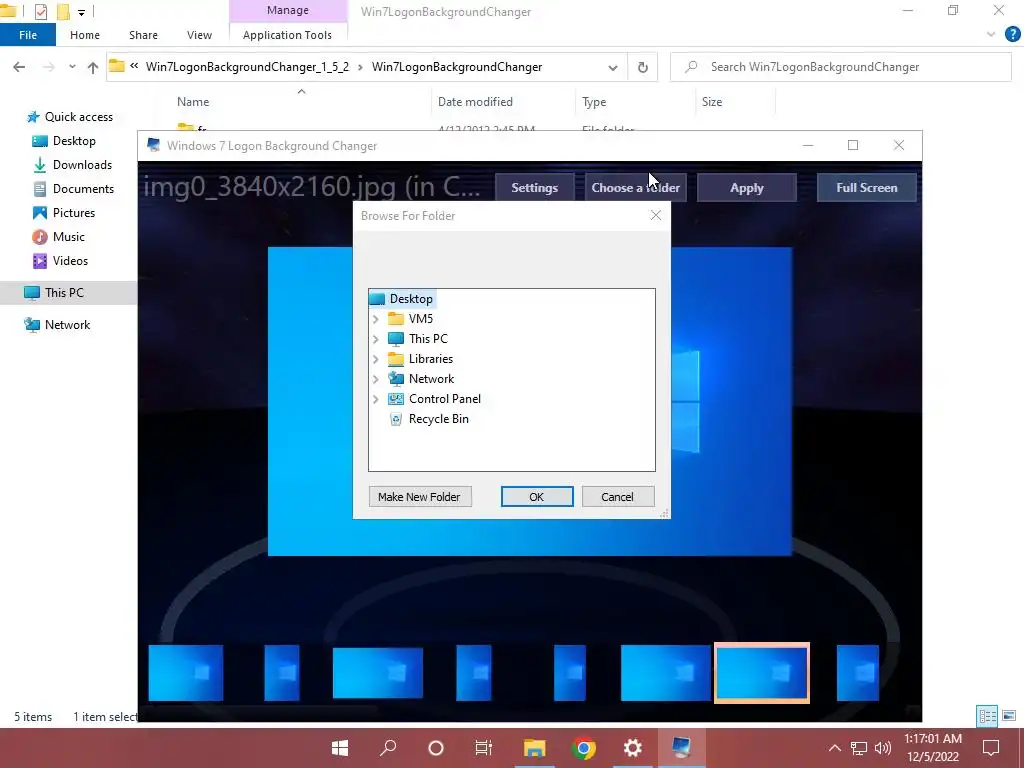Select Network in the dialog folder tree

[x=431, y=379]
